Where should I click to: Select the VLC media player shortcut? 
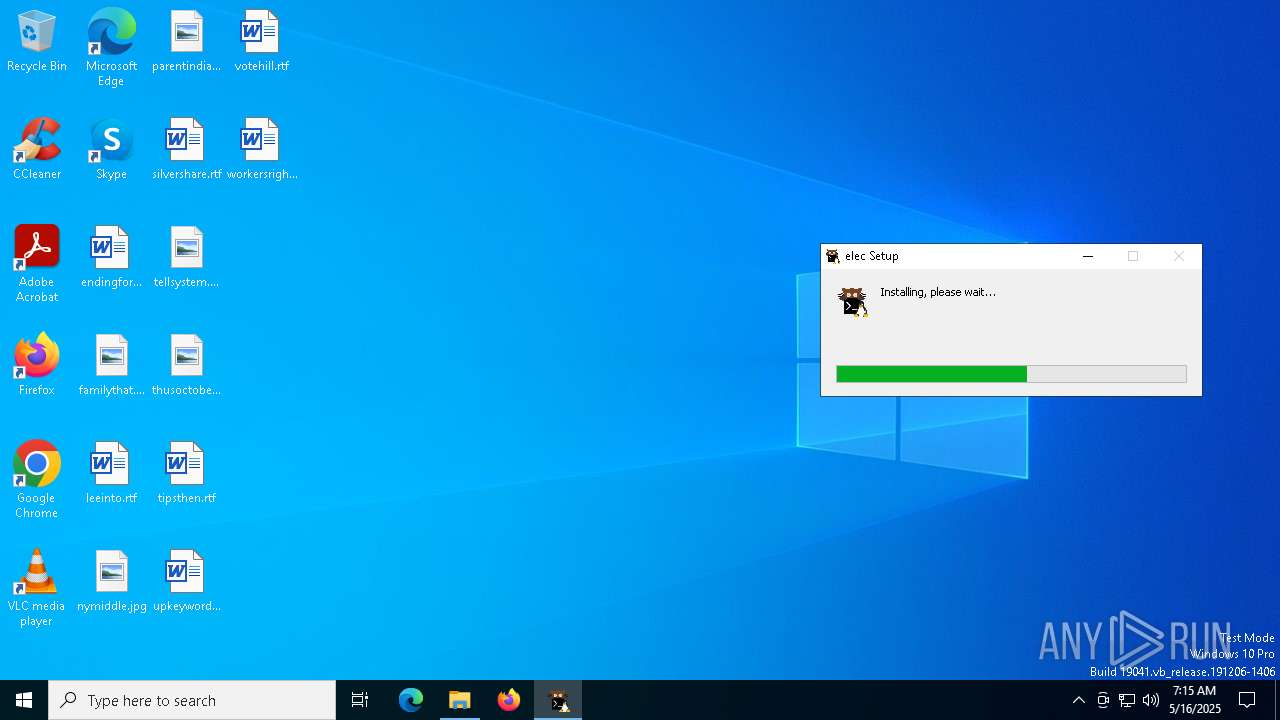point(37,588)
